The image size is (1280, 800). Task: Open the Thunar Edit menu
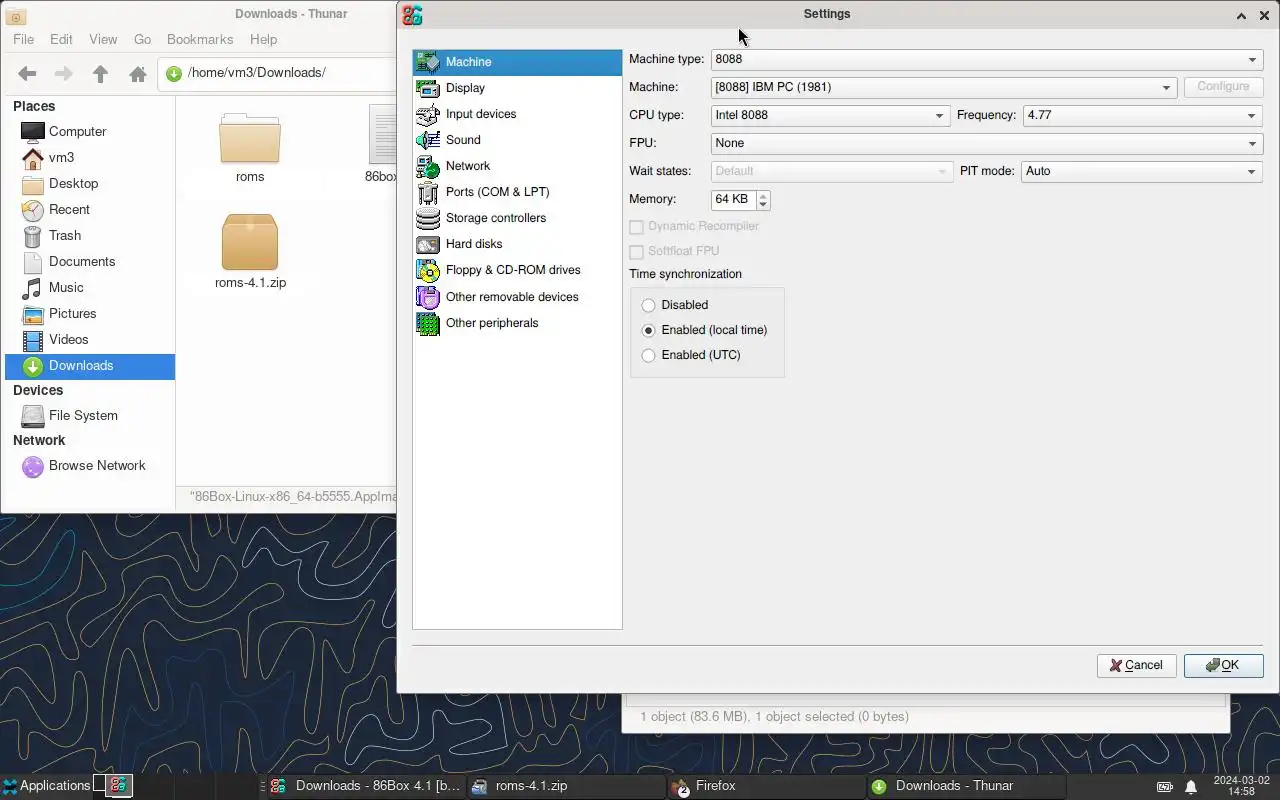61,39
